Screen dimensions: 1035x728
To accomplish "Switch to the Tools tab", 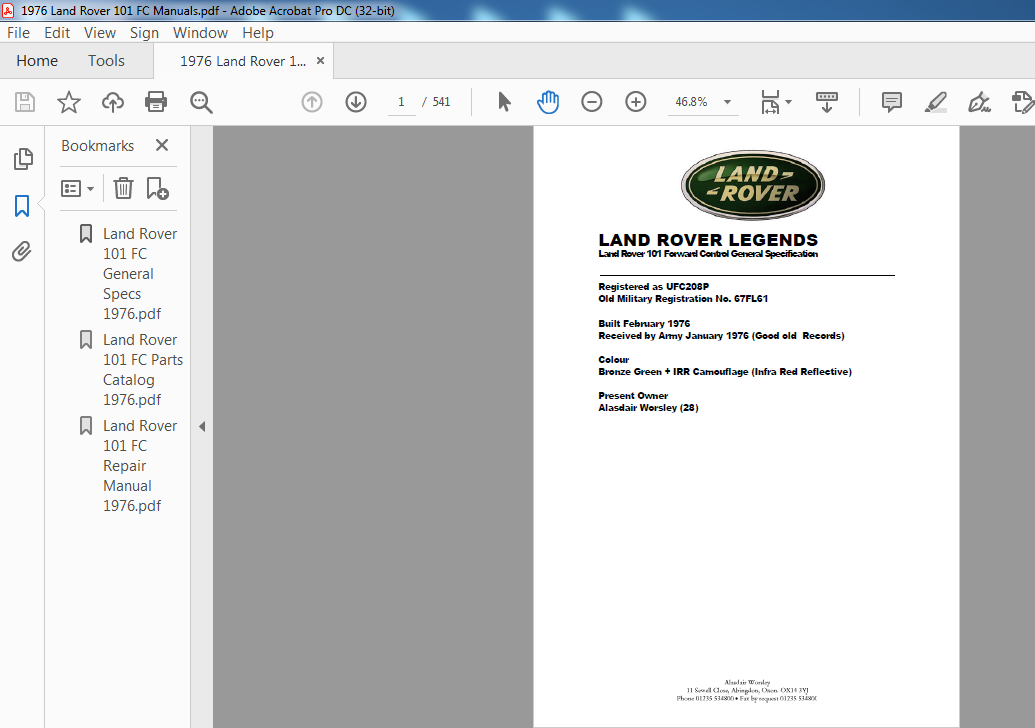I will [x=106, y=61].
